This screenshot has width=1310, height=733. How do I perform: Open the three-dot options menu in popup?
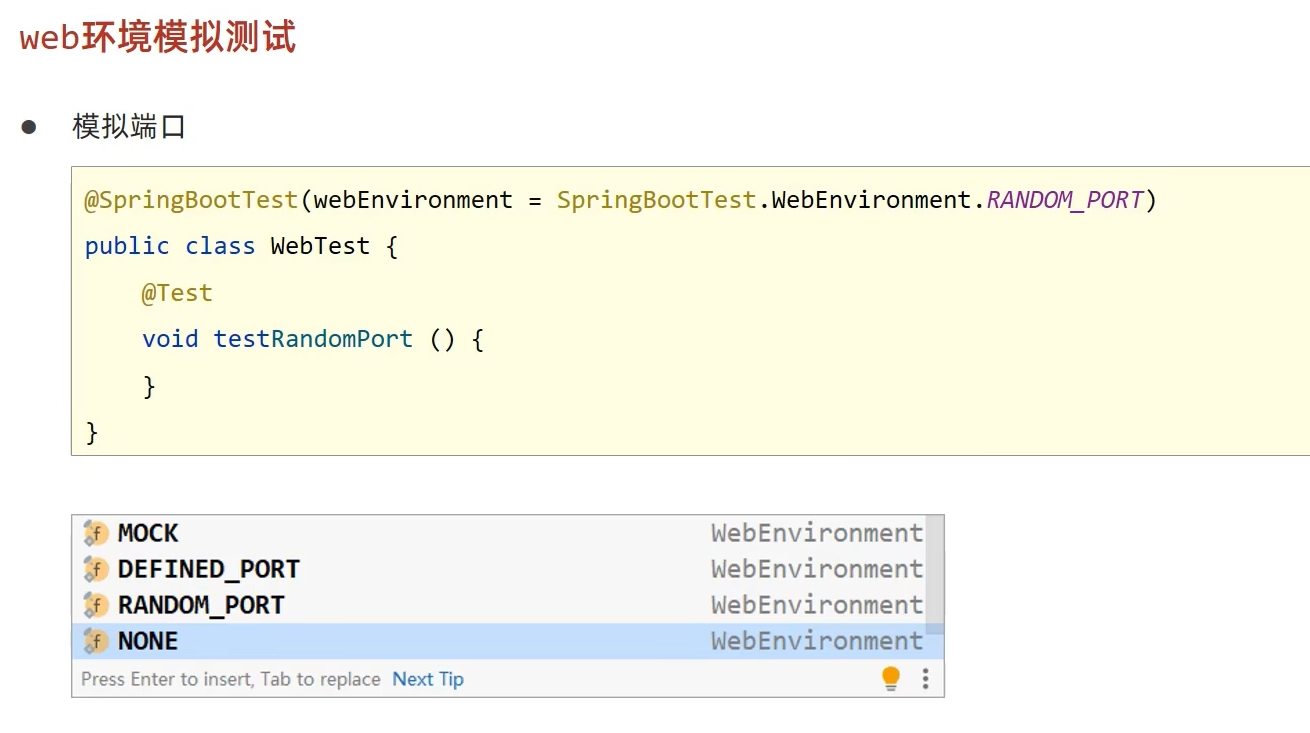click(x=925, y=679)
